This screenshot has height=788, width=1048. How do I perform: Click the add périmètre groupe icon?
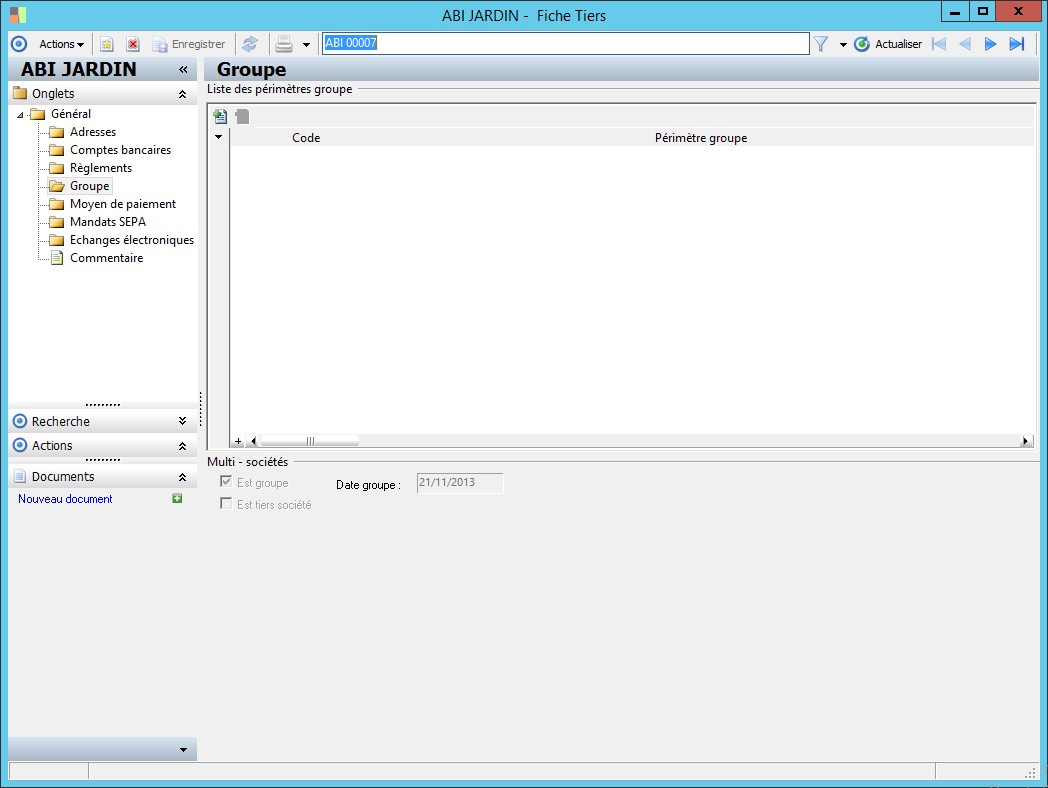click(220, 116)
